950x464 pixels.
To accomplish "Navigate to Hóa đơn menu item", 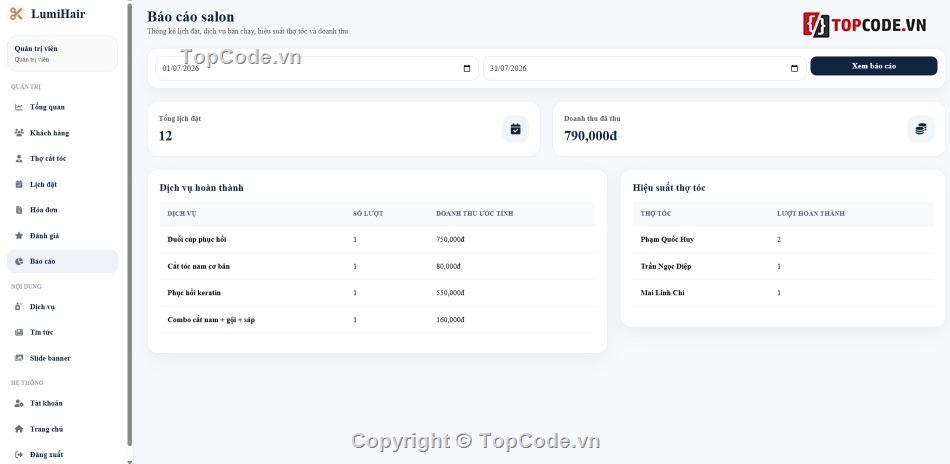I will 62,210.
